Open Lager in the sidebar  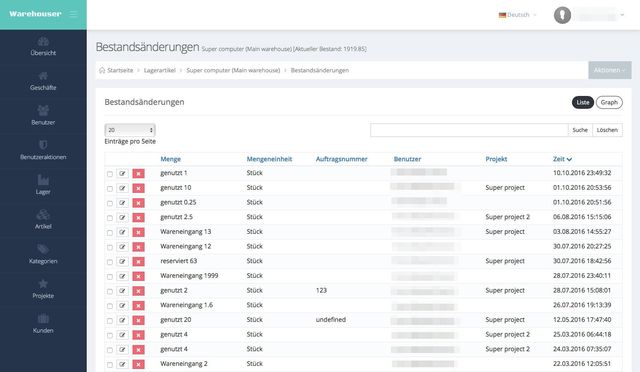(43, 185)
